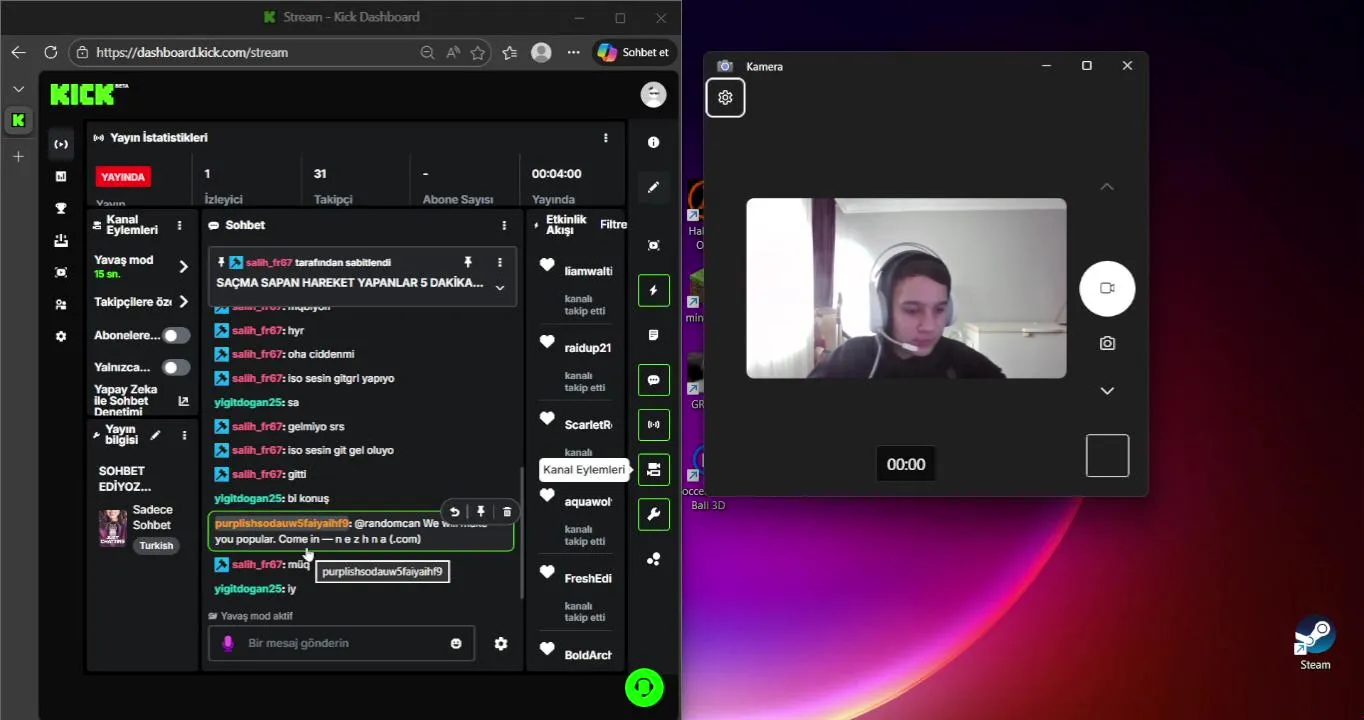Pin the highlighted purplishsodauw chat message
The width and height of the screenshot is (1364, 720).
click(x=481, y=511)
